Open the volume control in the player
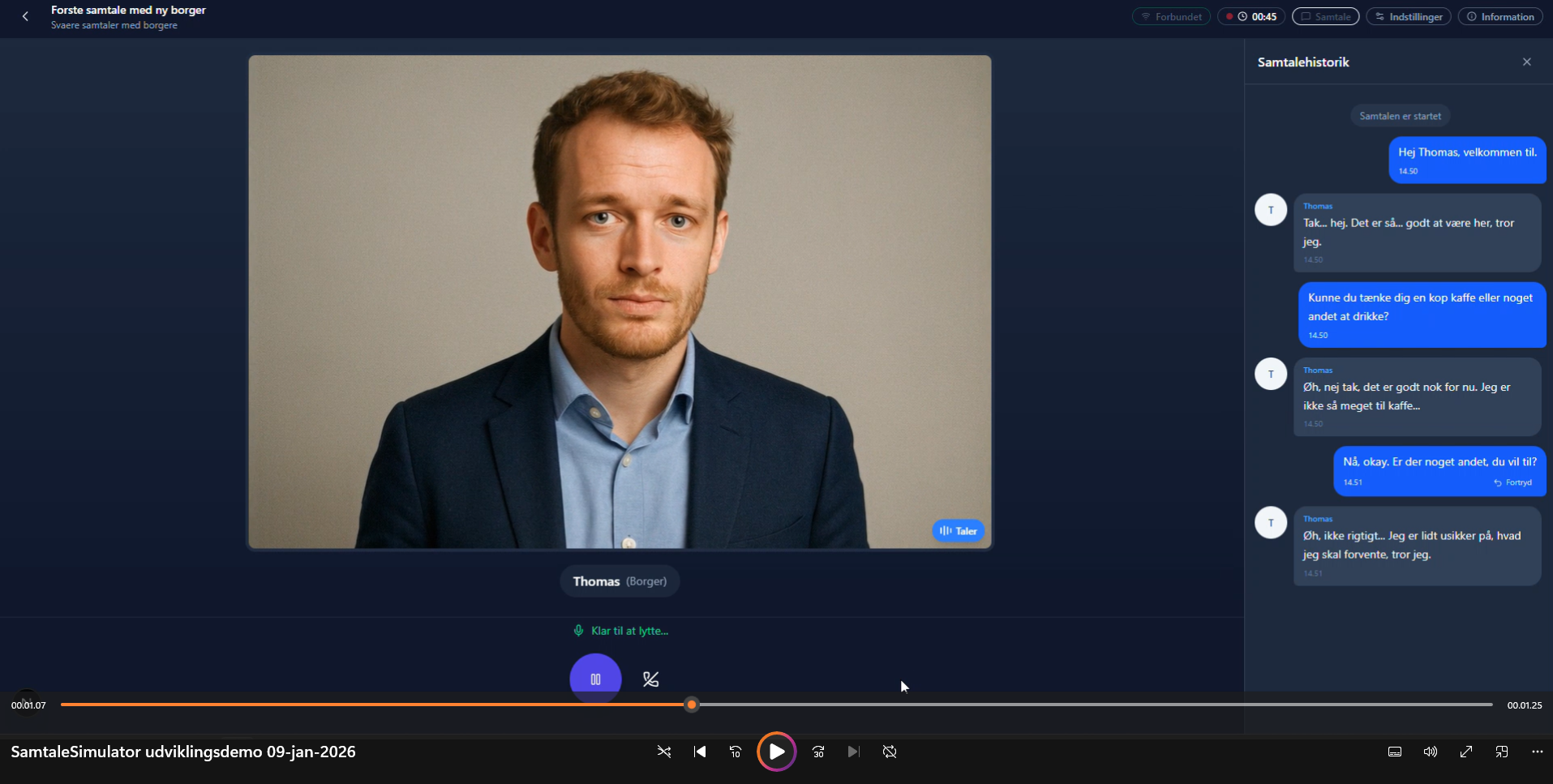This screenshot has width=1553, height=784. point(1430,752)
